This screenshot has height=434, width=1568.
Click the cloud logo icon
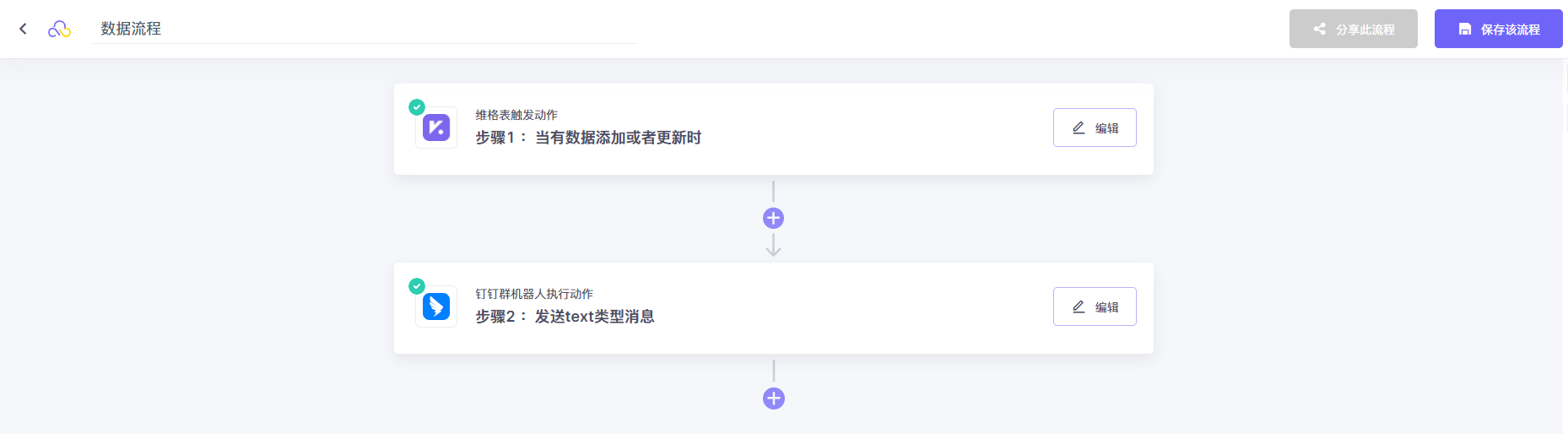pyautogui.click(x=59, y=30)
